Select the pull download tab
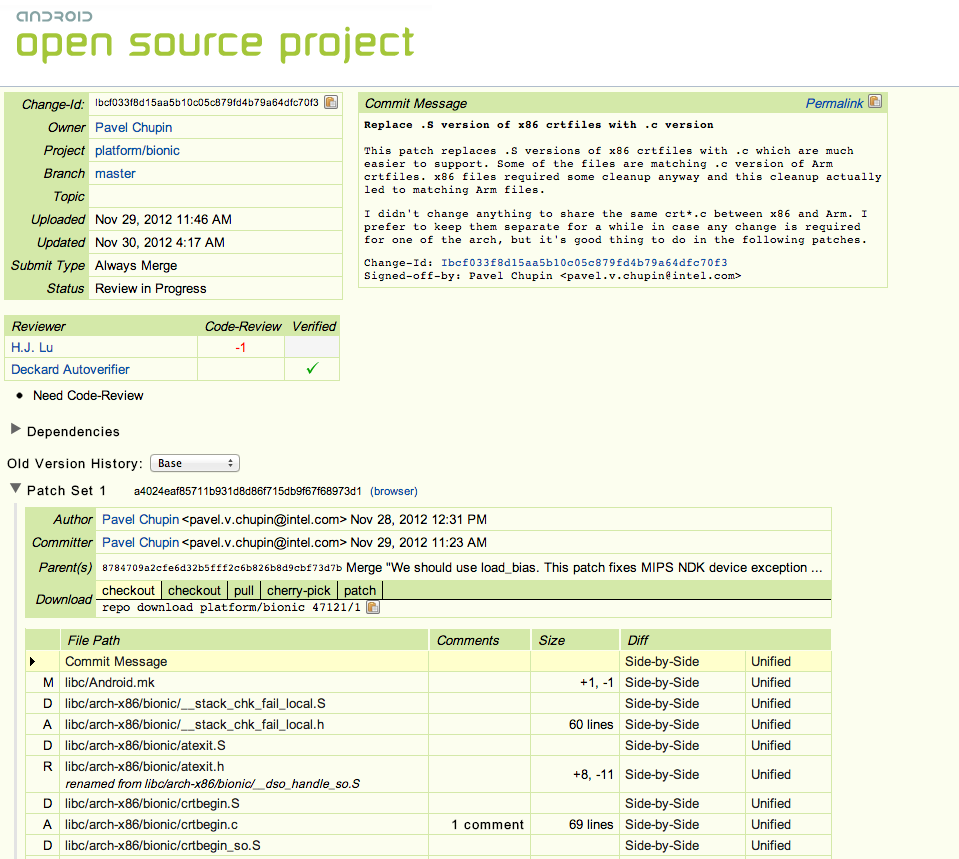The image size is (959, 859). coord(244,590)
